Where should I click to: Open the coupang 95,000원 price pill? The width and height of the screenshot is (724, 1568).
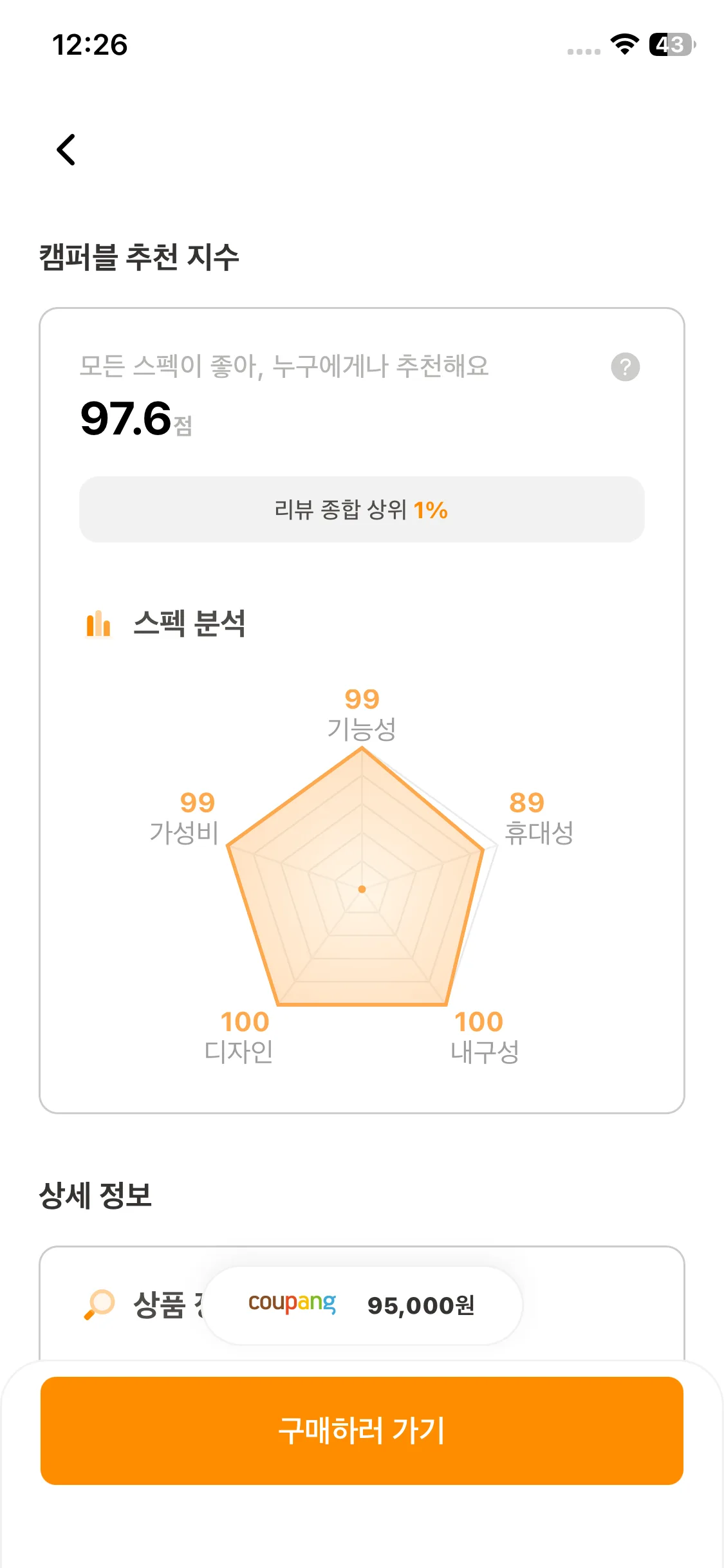362,1305
